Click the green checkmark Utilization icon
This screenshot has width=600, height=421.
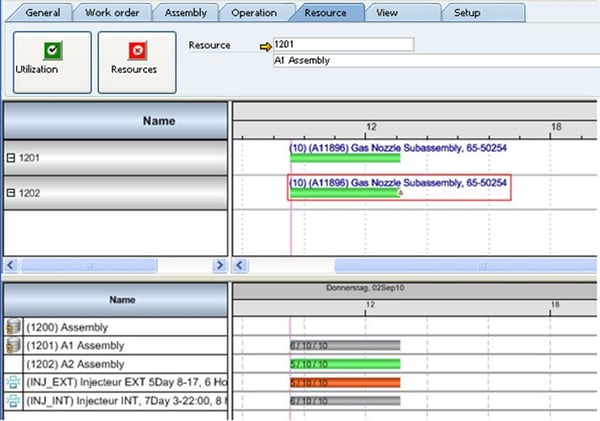[53, 51]
